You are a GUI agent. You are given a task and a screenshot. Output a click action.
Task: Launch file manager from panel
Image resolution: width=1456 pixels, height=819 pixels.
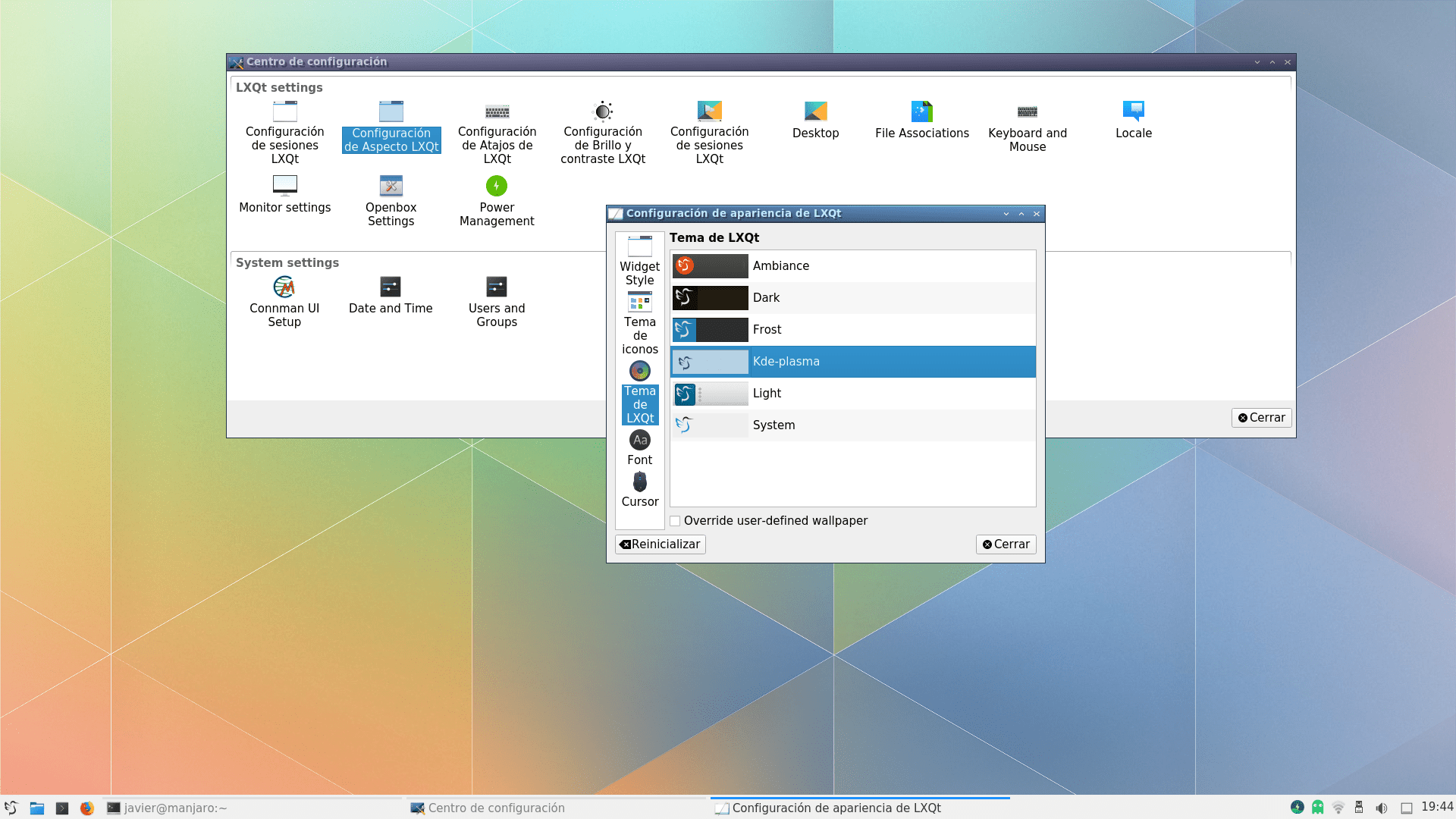(37, 808)
